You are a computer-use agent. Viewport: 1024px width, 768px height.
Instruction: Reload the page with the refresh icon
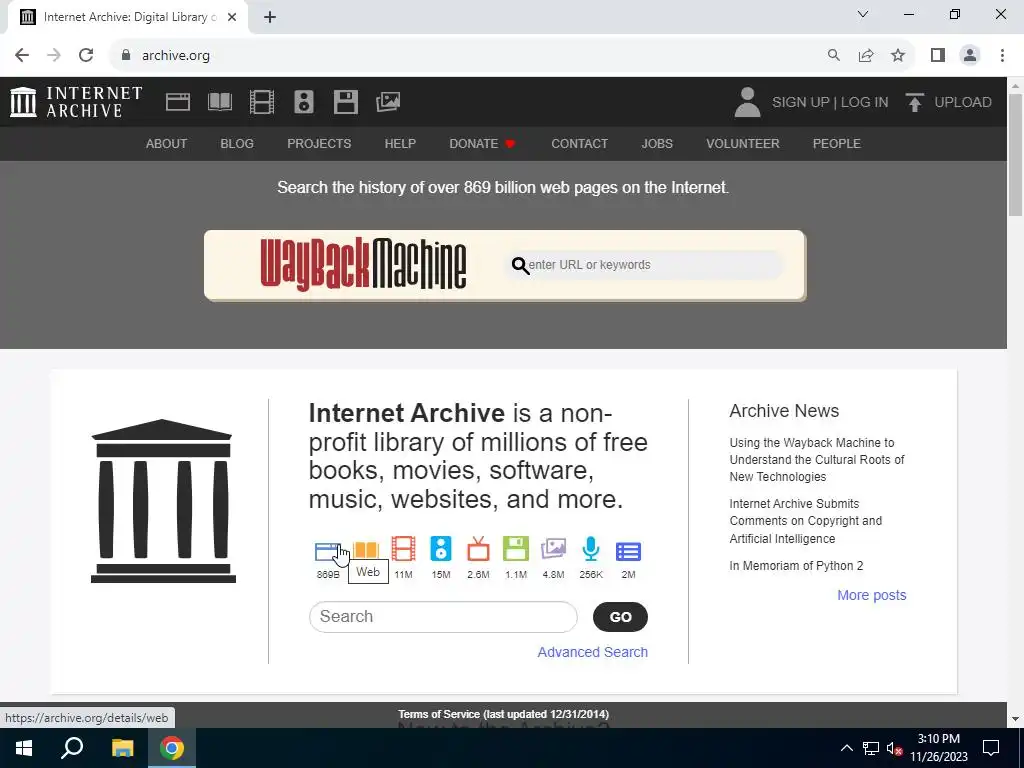[x=86, y=56]
